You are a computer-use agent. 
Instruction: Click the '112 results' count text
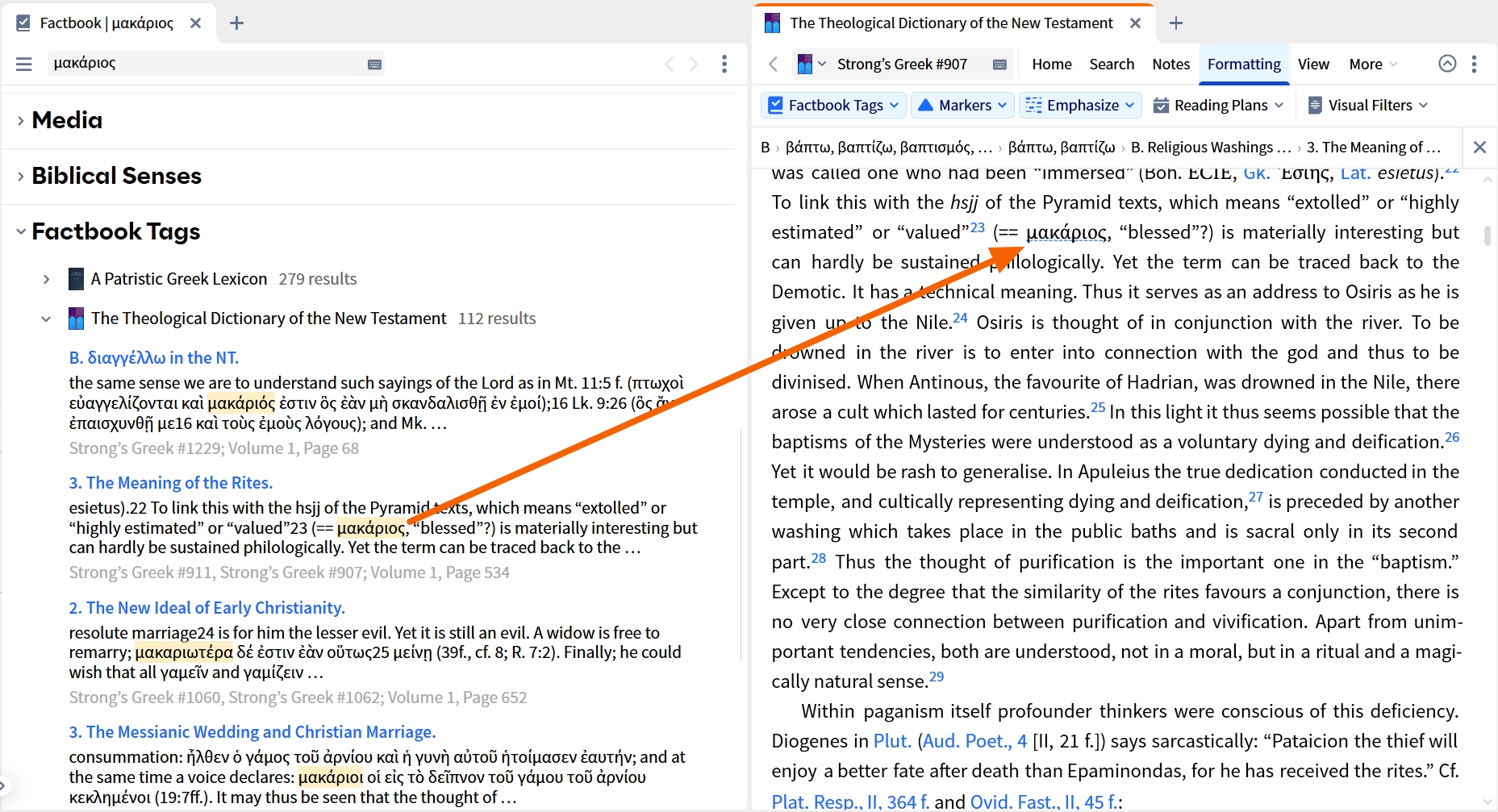pos(497,319)
